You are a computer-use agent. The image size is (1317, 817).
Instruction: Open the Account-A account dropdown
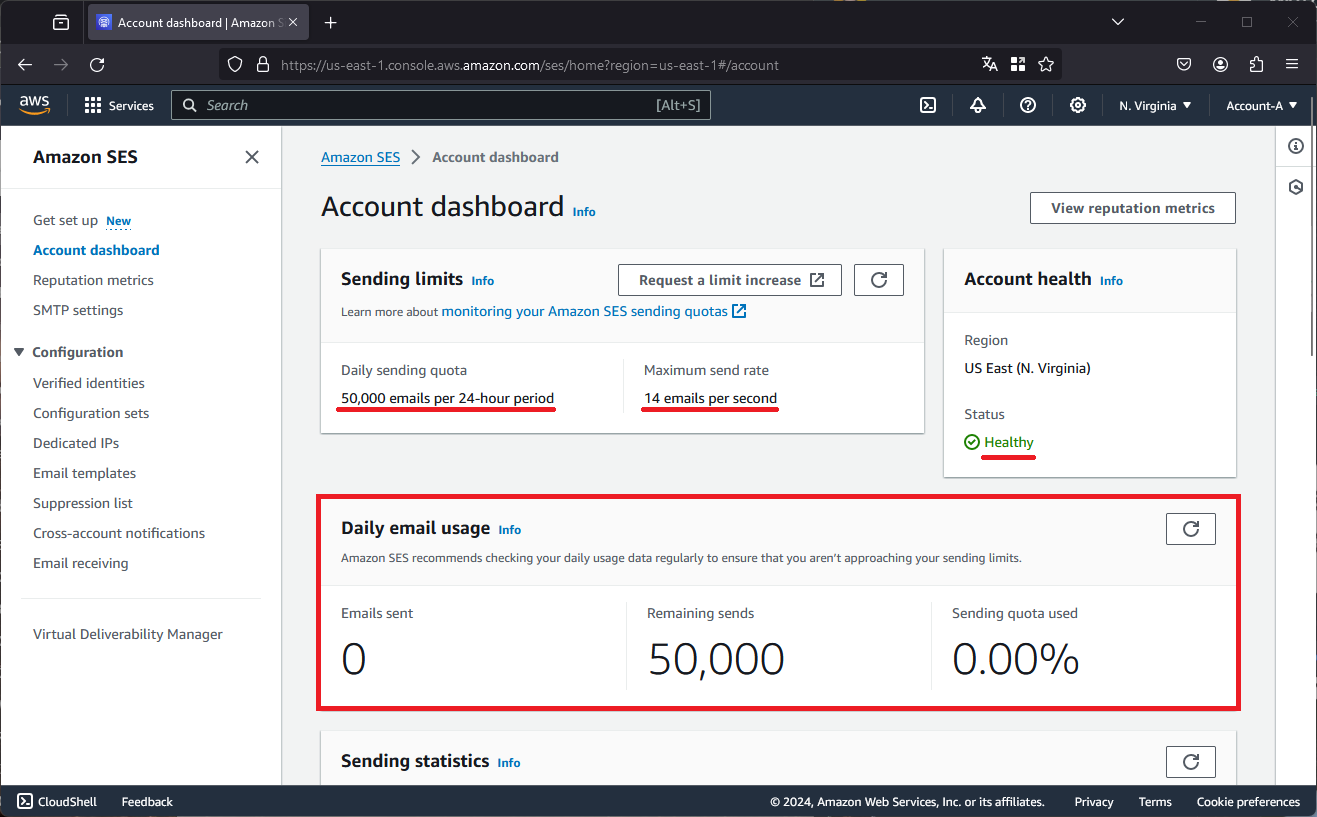[1261, 105]
